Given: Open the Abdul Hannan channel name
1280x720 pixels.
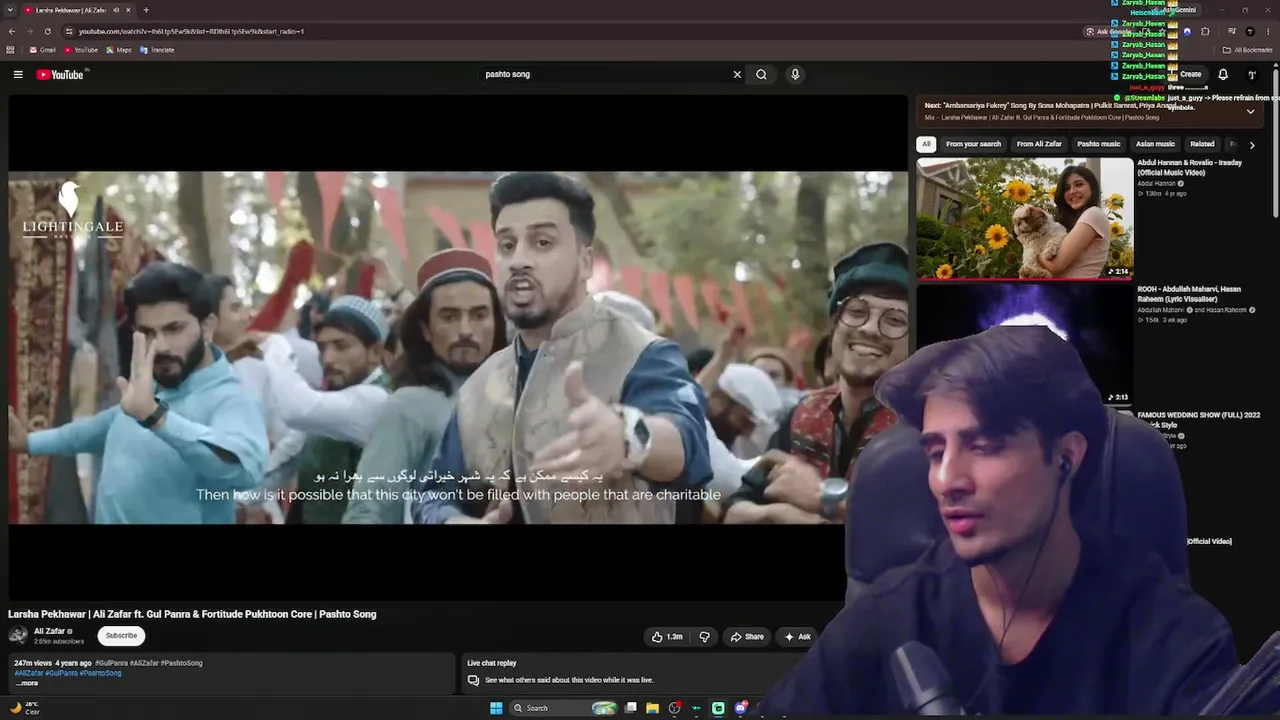Looking at the screenshot, I should 1156,184.
